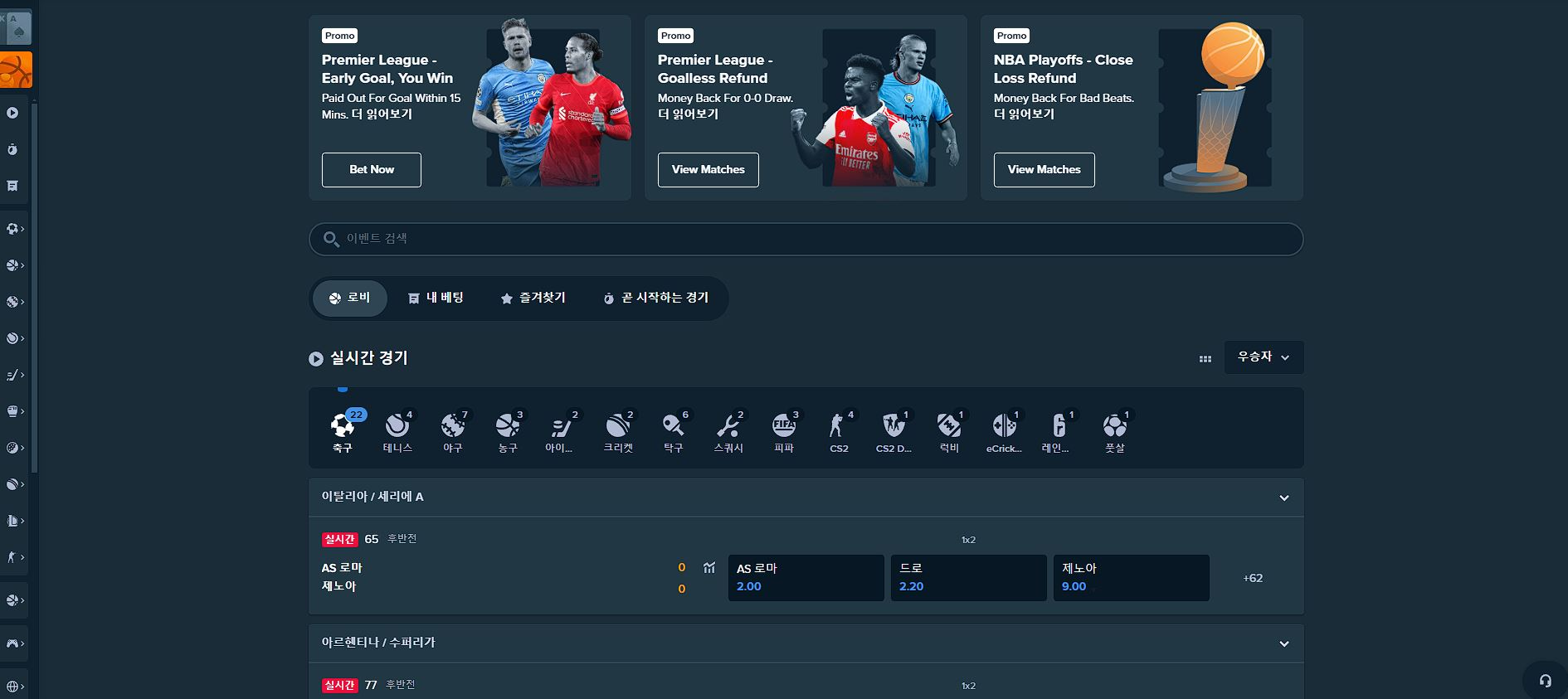Switch to the 즐겨찾기 favorites tab

point(533,298)
